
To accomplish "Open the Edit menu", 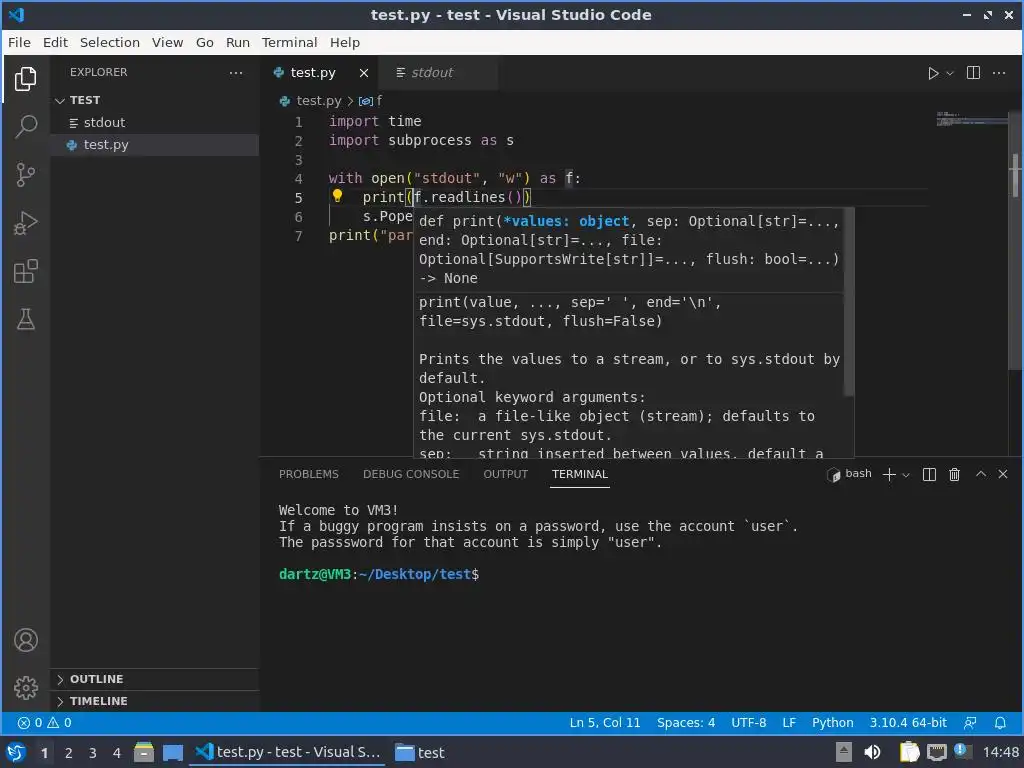I will 56,42.
